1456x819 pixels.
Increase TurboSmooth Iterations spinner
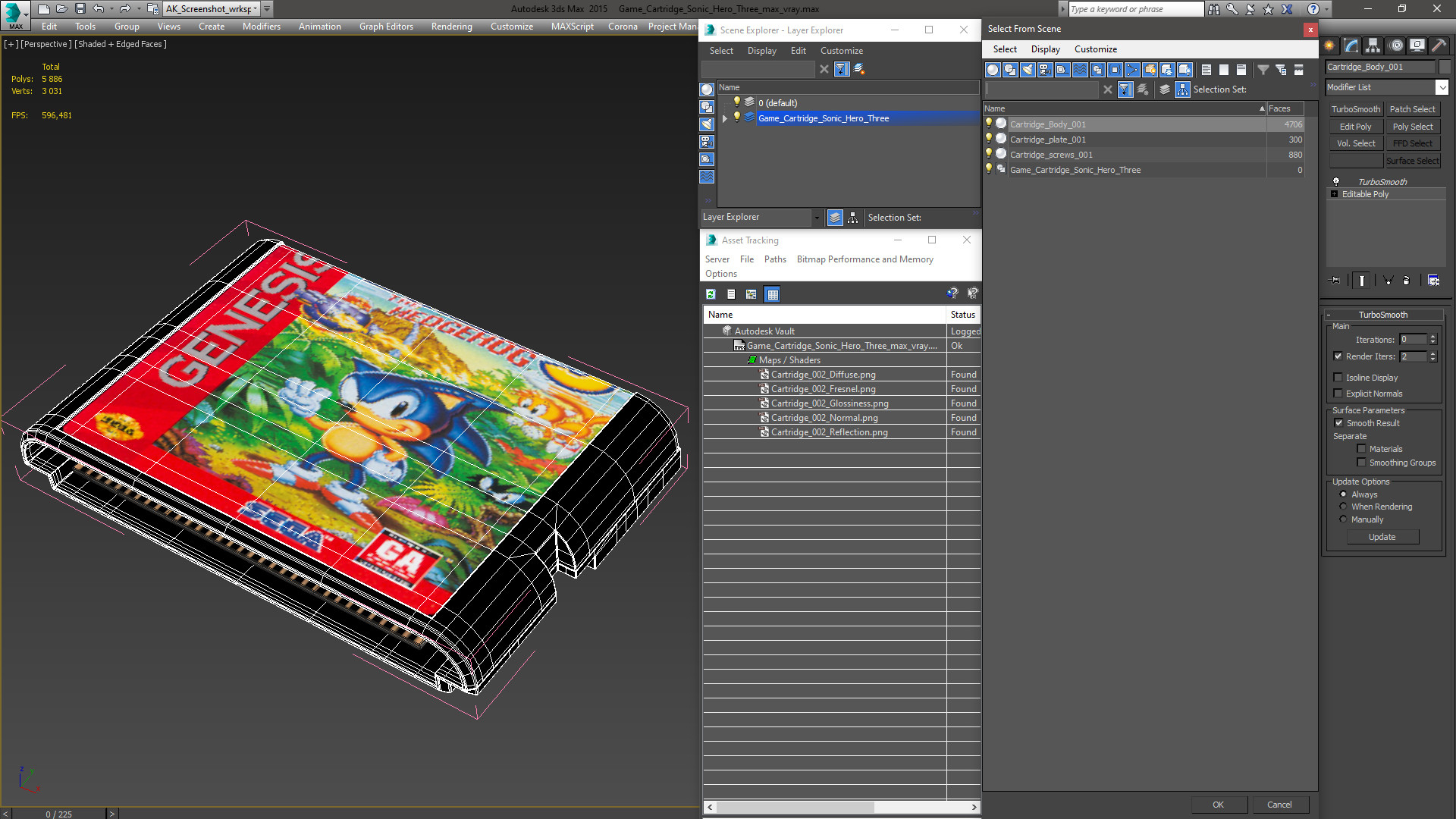(1432, 337)
